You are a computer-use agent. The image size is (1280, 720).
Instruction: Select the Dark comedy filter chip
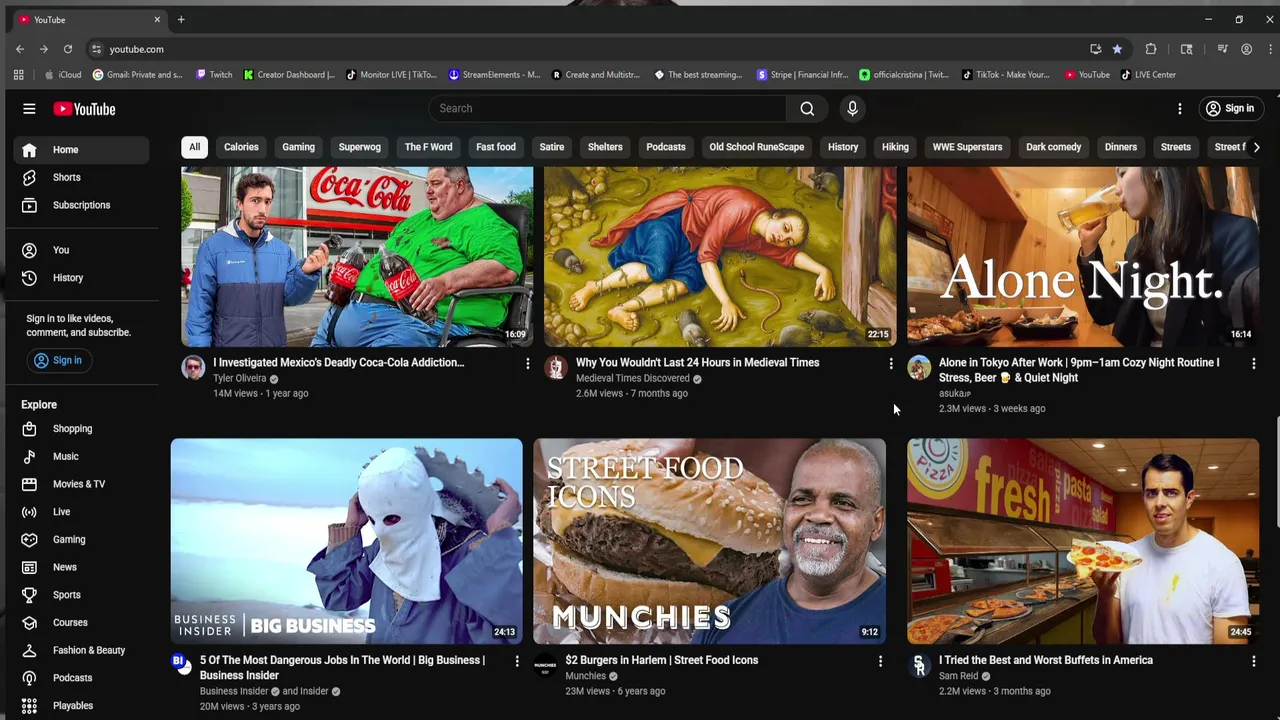point(1053,147)
